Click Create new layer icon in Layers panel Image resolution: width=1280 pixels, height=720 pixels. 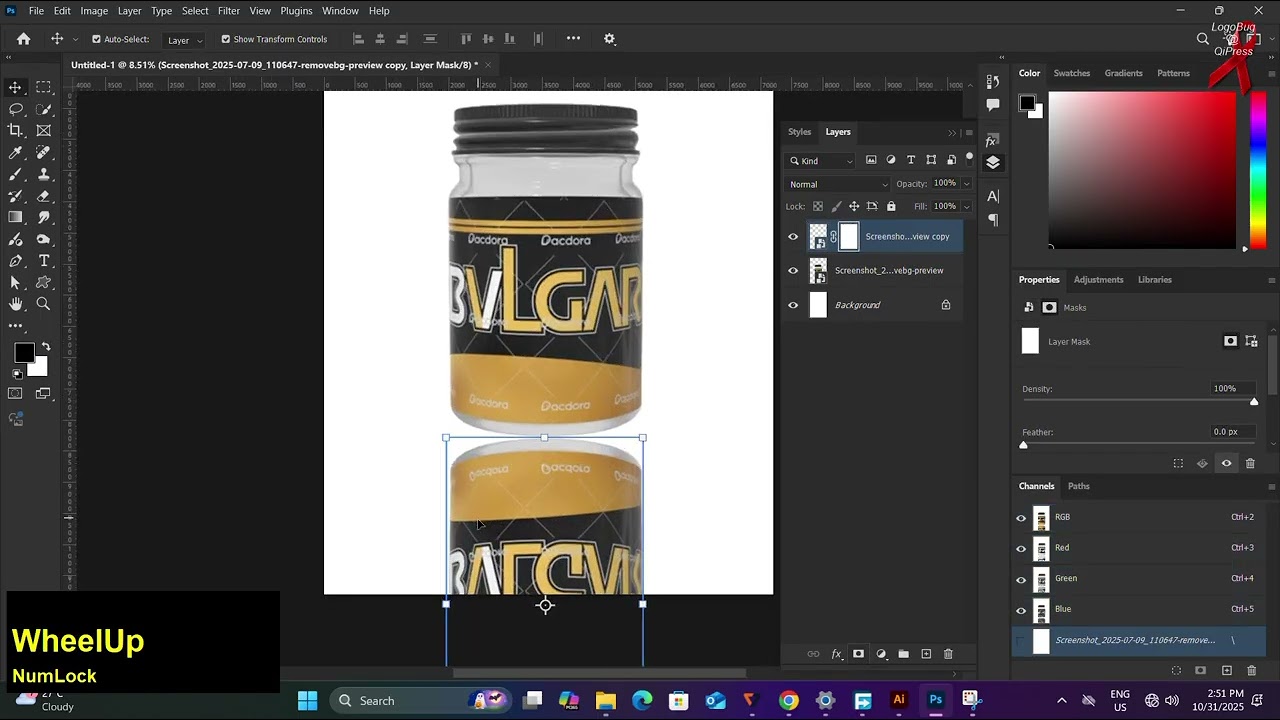coord(926,654)
